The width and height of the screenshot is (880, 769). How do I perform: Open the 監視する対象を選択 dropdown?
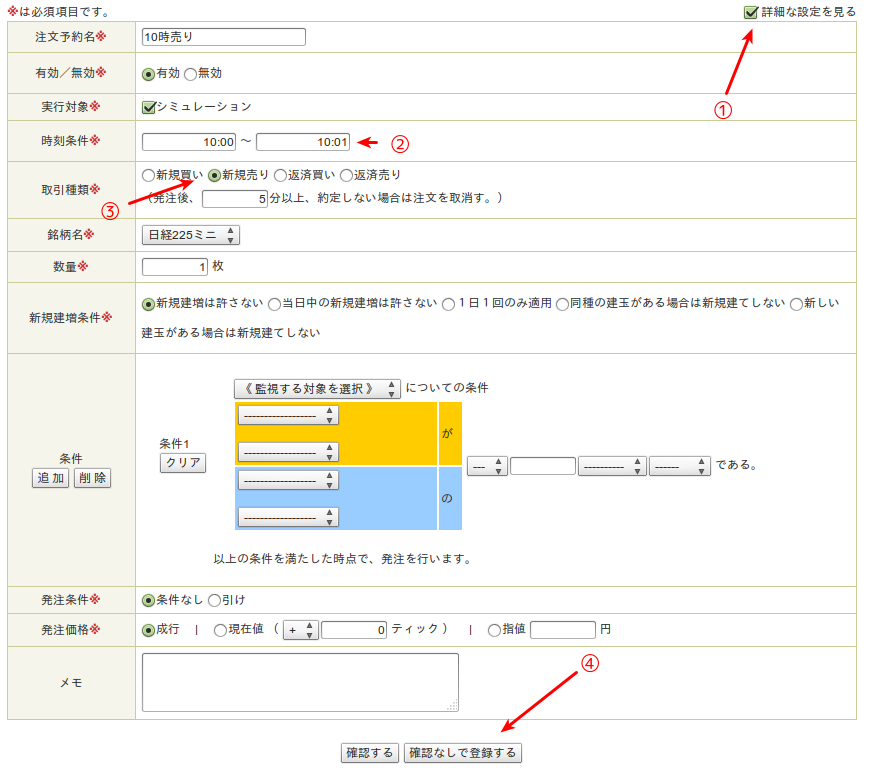coord(316,388)
